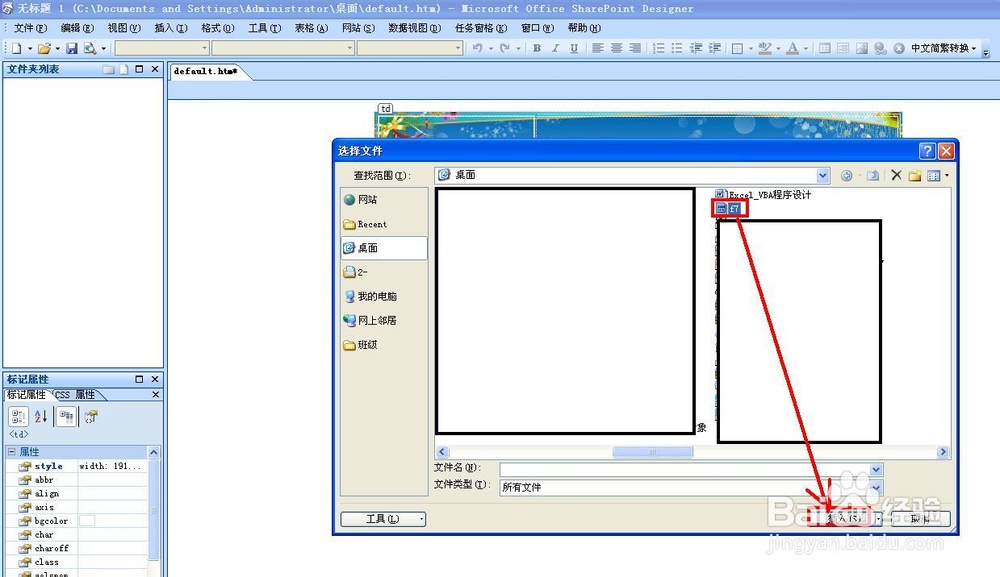Viewport: 1000px width, 577px height.
Task: Open the 文件类型 file type dropdown
Action: [875, 489]
